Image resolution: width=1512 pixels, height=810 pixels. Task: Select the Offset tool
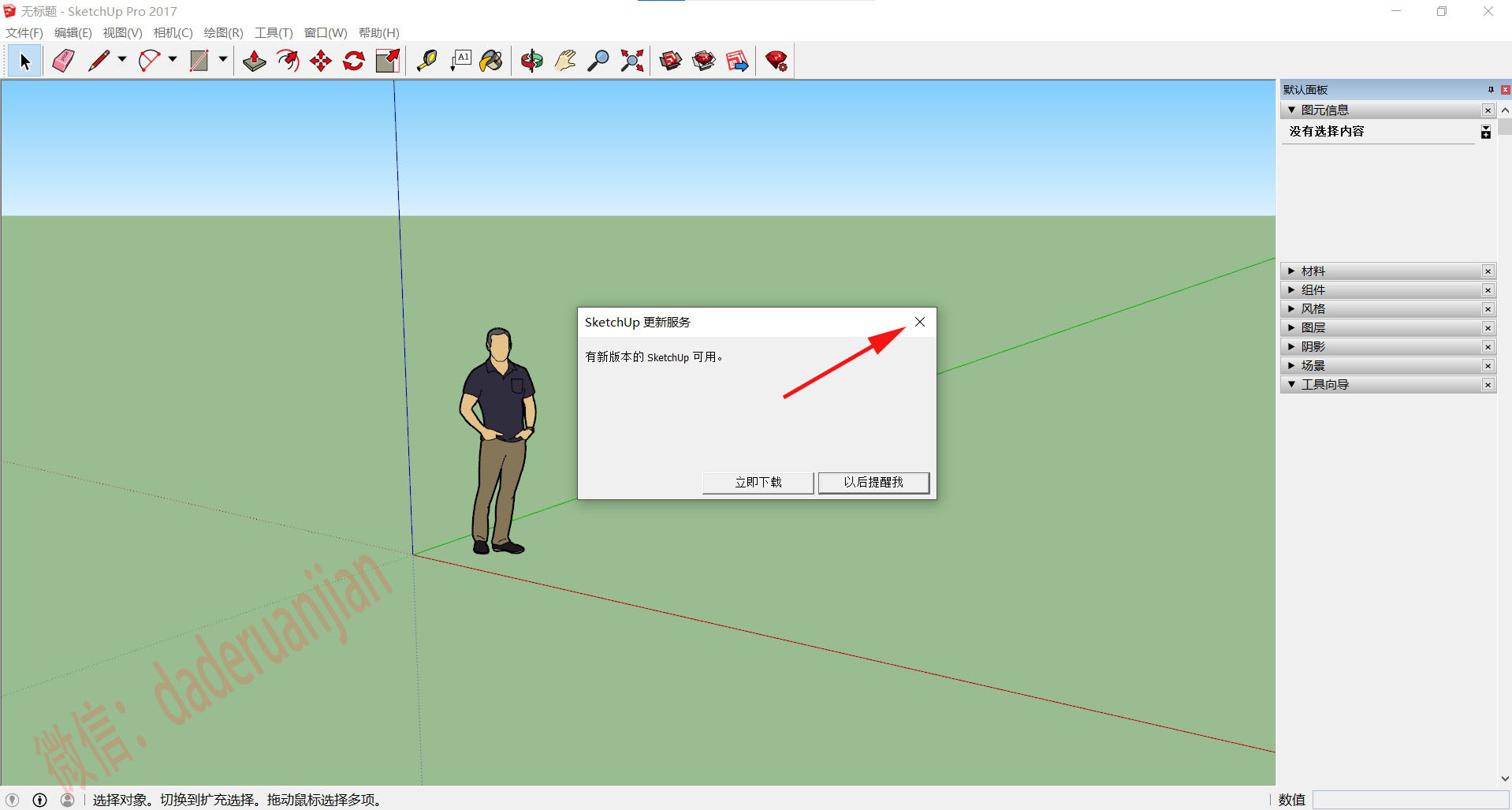(x=288, y=61)
